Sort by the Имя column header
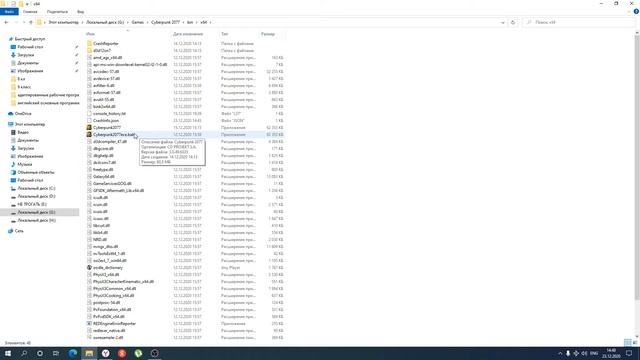Image resolution: width=640 pixels, height=360 pixels. click(x=90, y=34)
